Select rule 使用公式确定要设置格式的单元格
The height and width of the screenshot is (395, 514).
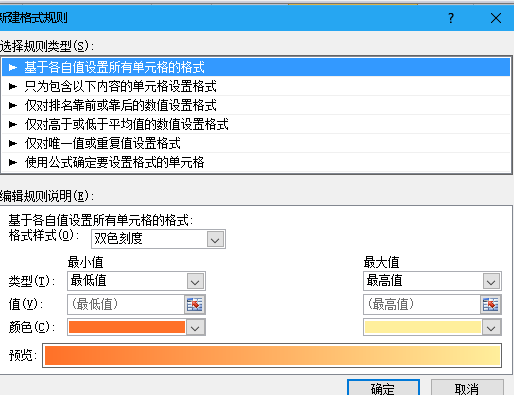(256, 162)
